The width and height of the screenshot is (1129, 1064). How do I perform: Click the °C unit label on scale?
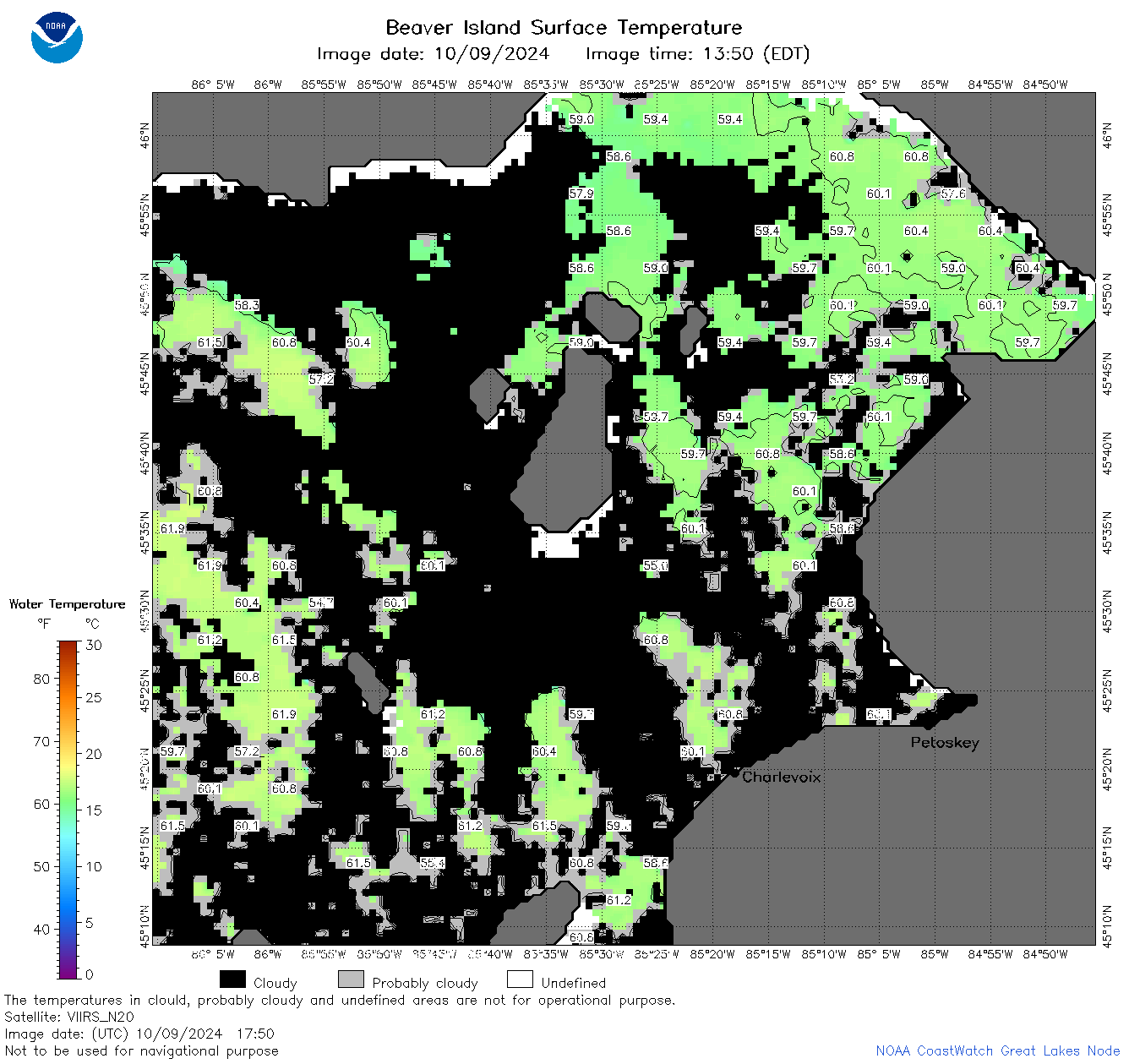tap(92, 624)
